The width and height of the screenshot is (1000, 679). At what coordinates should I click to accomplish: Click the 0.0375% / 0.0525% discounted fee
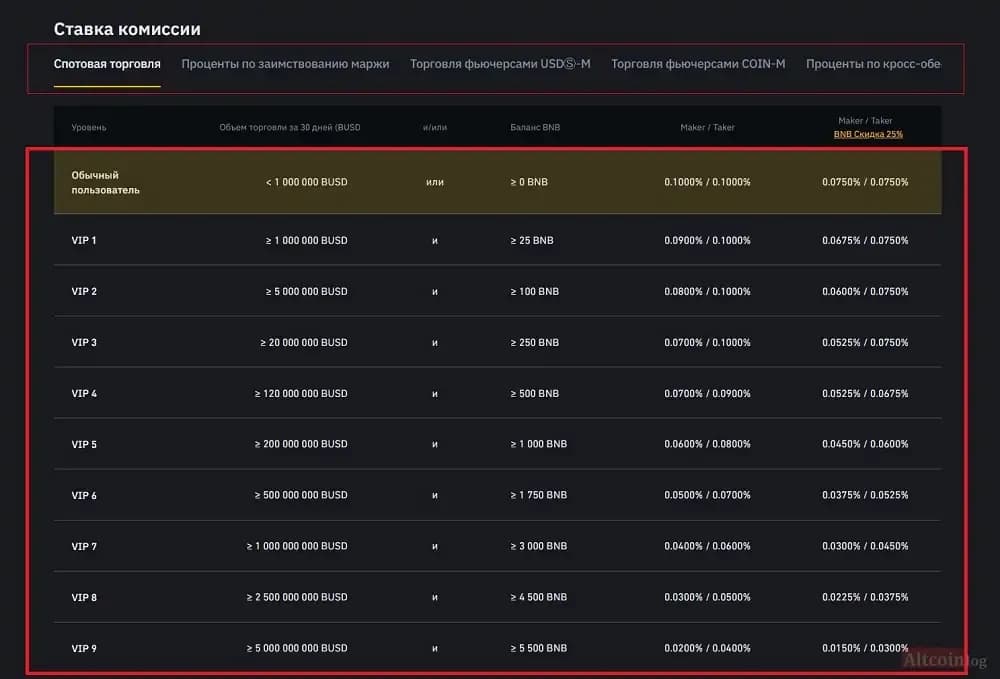tap(865, 495)
